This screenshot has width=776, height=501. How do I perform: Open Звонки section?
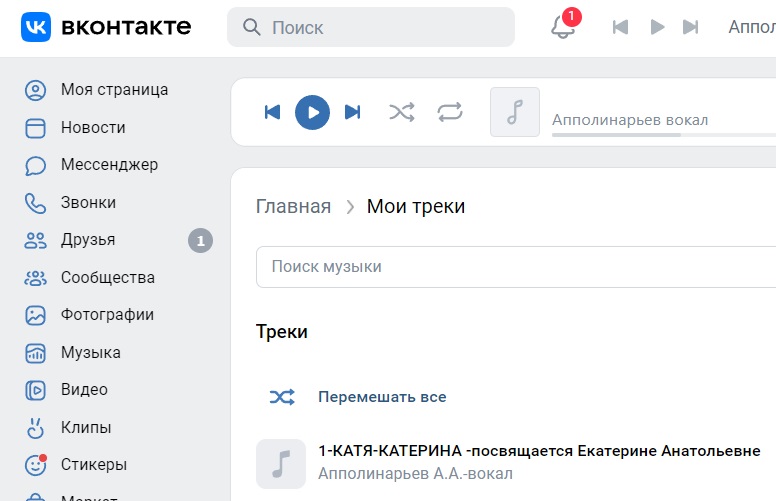(x=88, y=202)
